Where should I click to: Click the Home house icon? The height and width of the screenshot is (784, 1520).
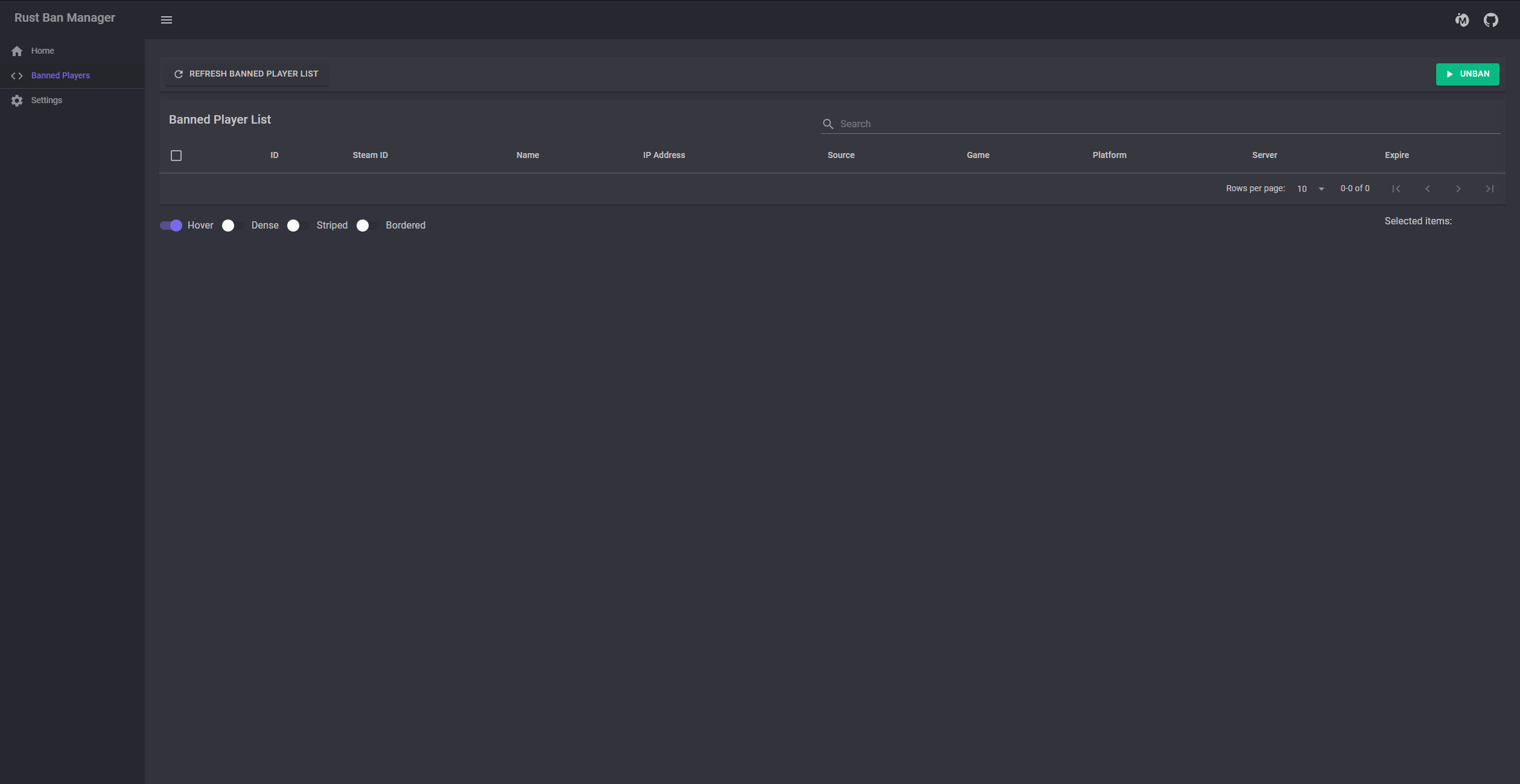[x=17, y=51]
